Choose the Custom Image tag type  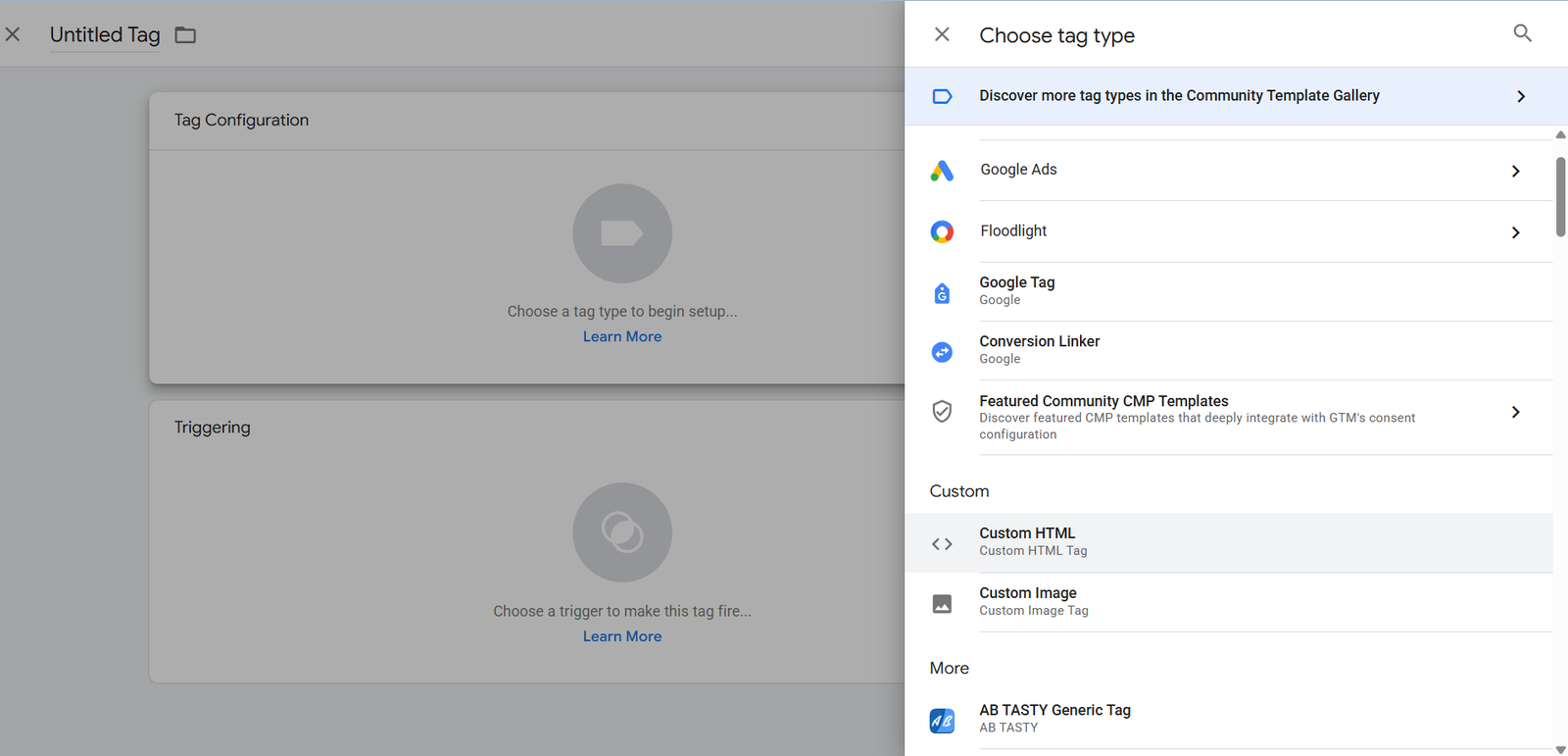click(x=1229, y=603)
